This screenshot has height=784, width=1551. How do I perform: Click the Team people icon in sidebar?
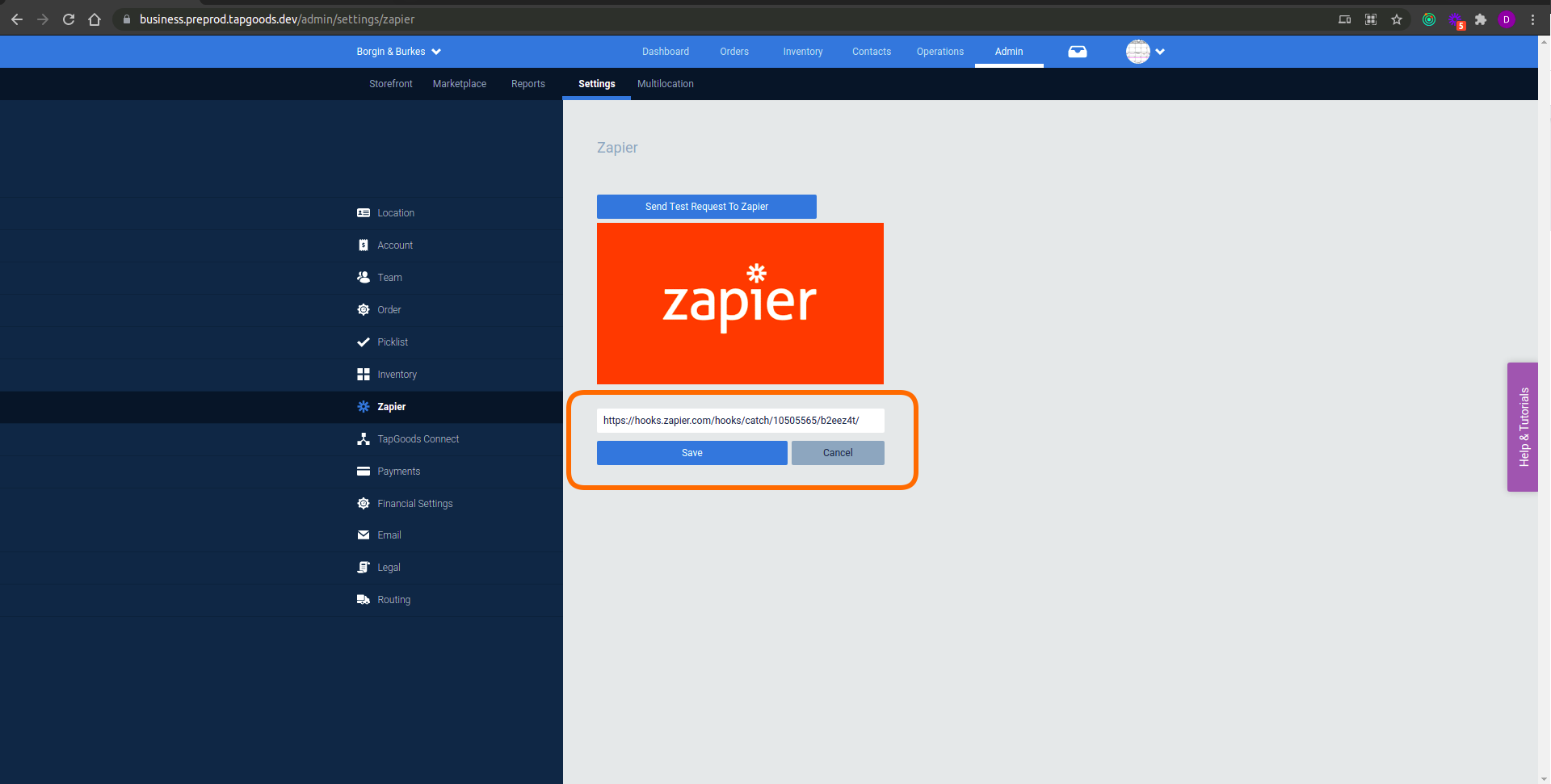(x=364, y=277)
